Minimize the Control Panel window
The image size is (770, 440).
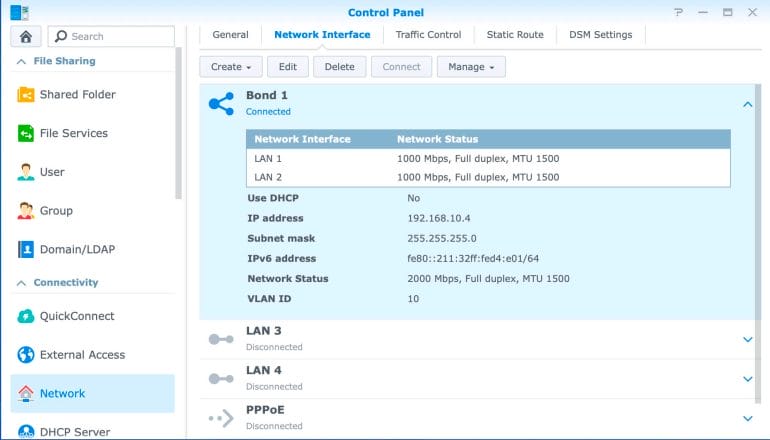pos(703,12)
